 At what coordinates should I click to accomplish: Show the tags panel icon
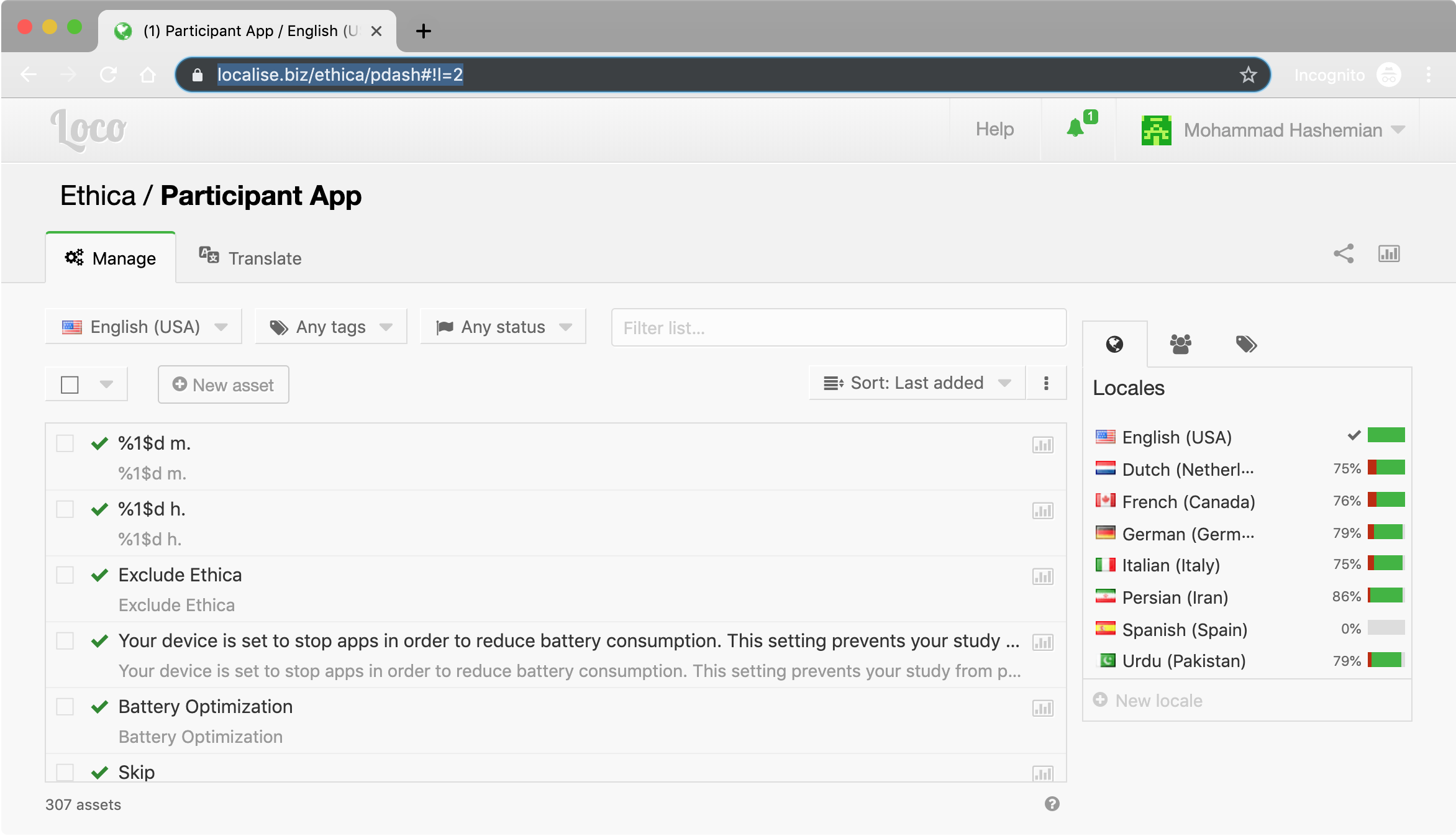tap(1246, 343)
